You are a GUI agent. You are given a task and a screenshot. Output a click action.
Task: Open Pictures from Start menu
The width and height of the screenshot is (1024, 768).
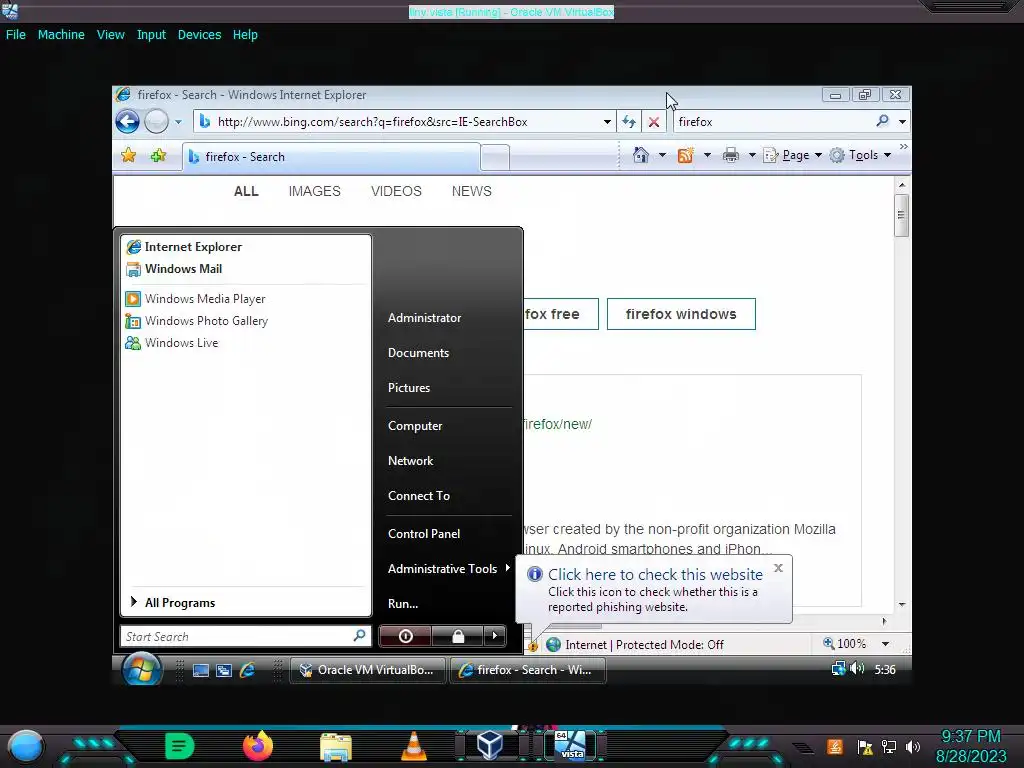tap(409, 388)
